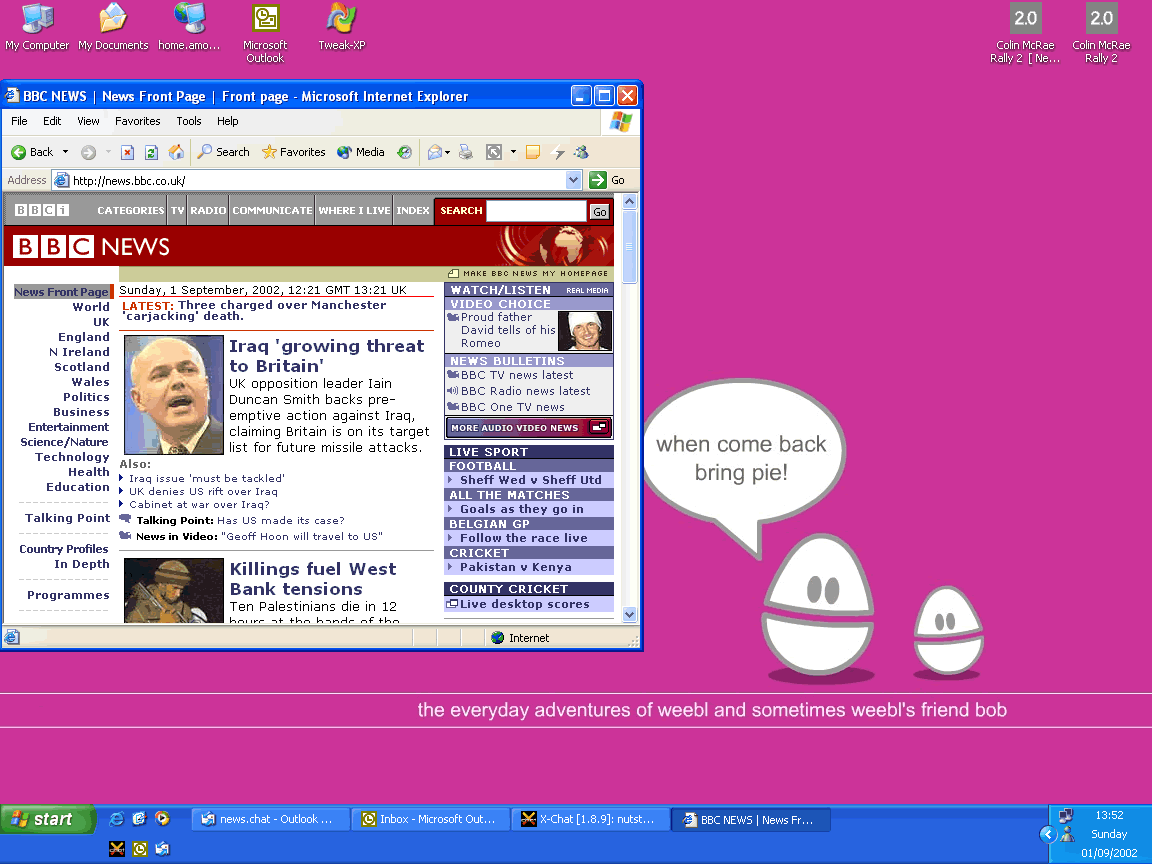Open 'Iraq growing threat to Britain' headline
The width and height of the screenshot is (1152, 864).
click(326, 355)
